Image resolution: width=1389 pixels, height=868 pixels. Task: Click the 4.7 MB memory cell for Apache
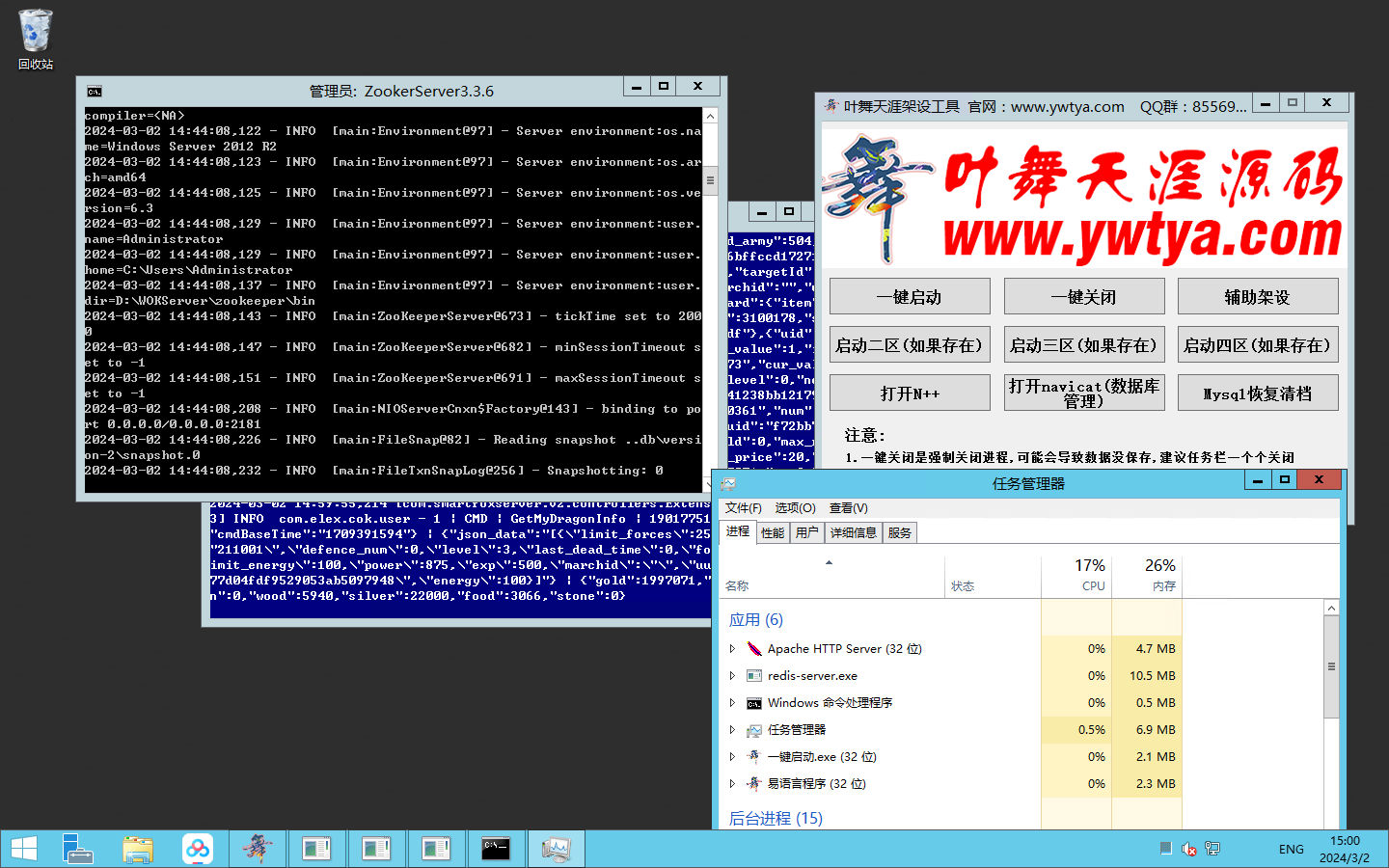[1147, 649]
